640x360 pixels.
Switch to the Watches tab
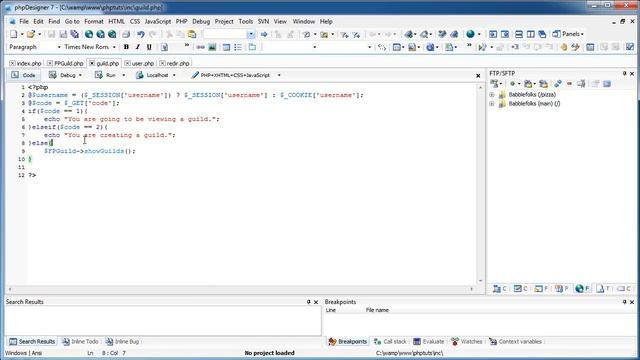[x=467, y=342]
